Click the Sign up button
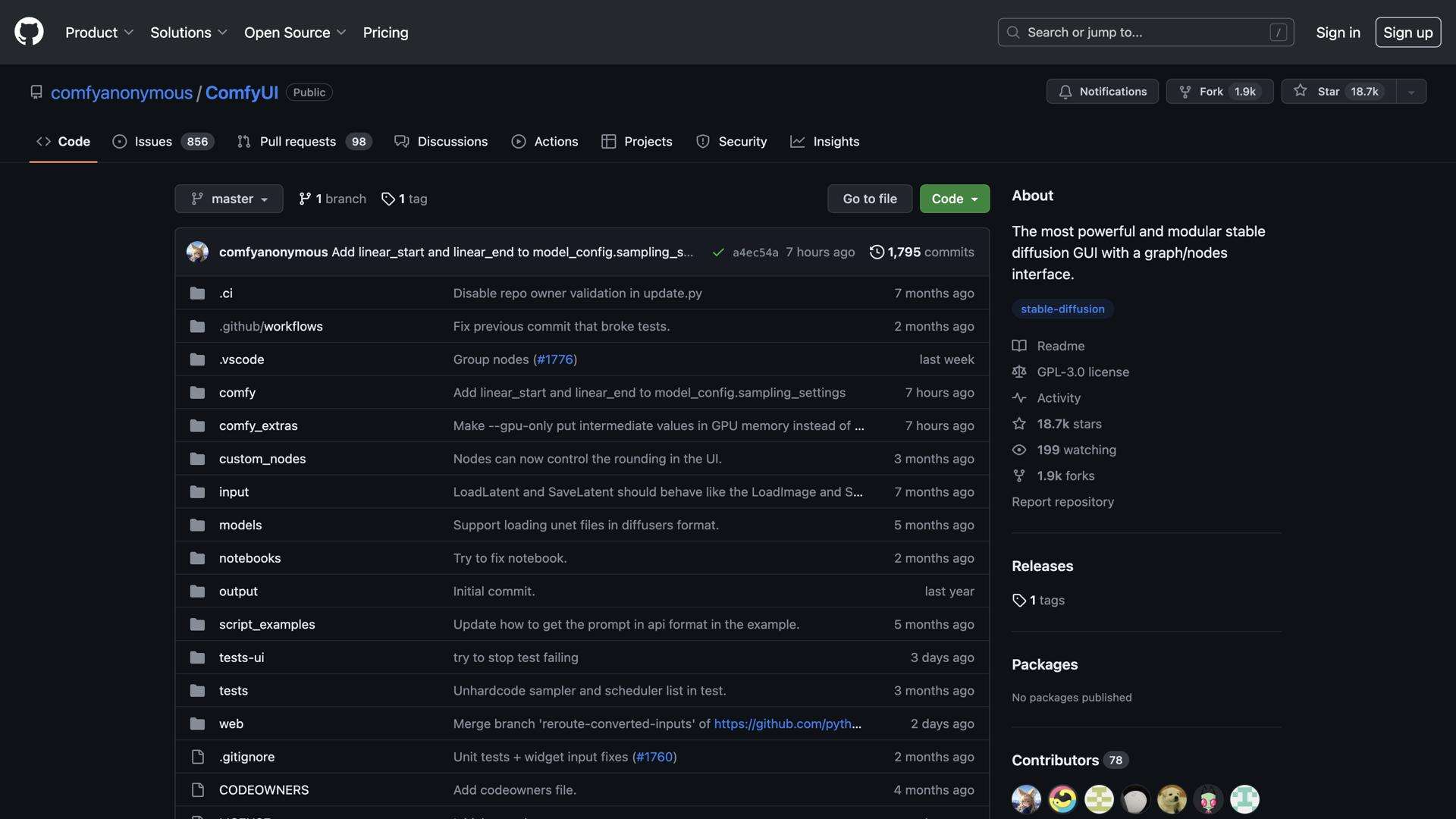 click(x=1407, y=33)
